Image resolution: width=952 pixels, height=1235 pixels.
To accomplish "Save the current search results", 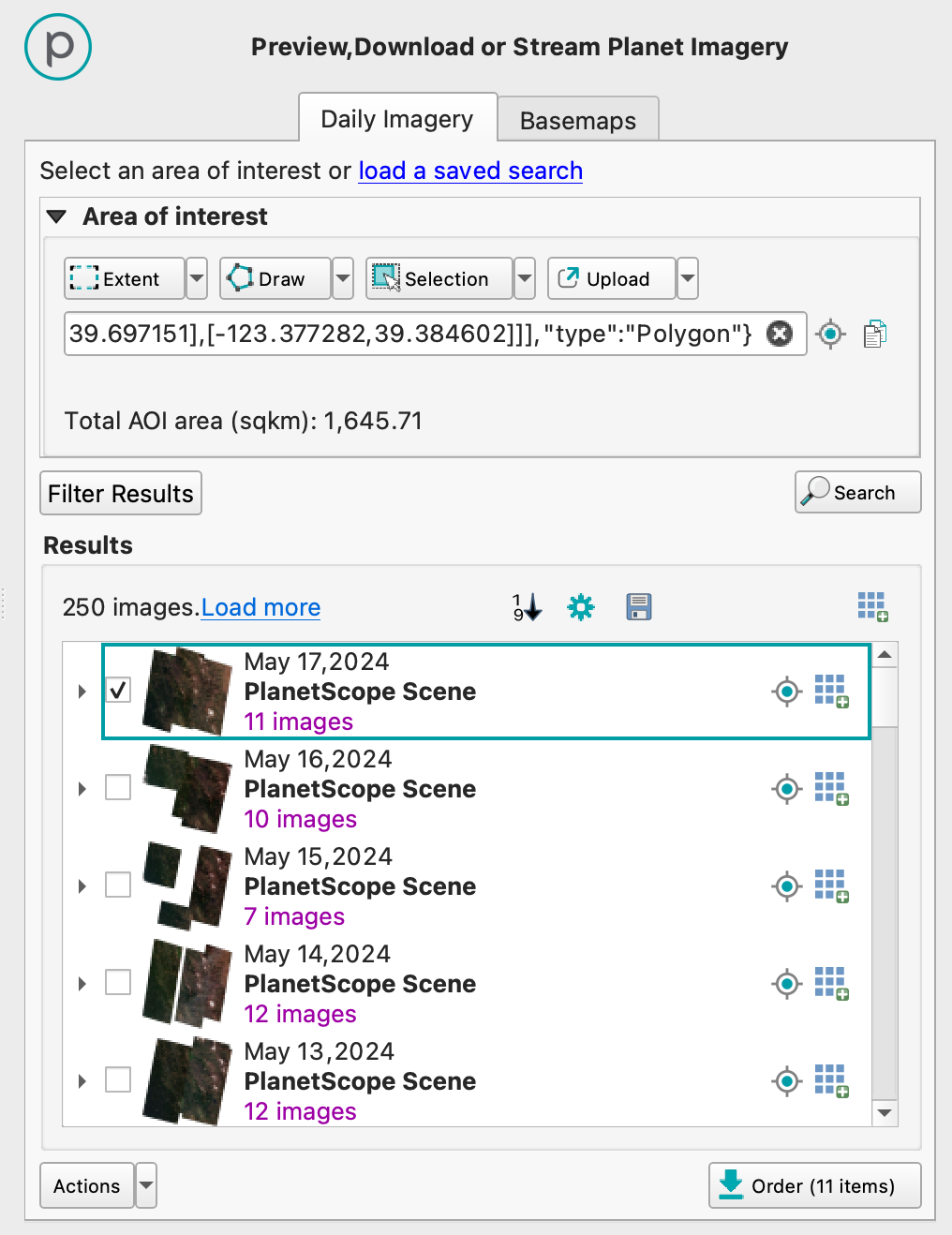I will pos(638,607).
